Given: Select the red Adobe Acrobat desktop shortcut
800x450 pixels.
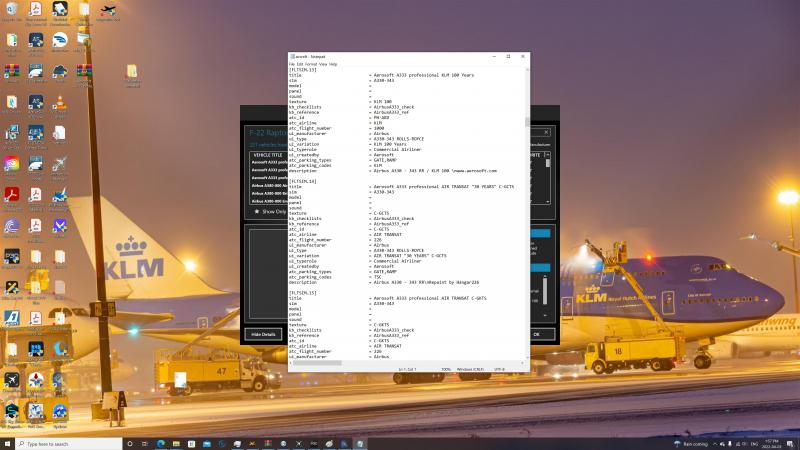Looking at the screenshot, I should click(x=12, y=196).
